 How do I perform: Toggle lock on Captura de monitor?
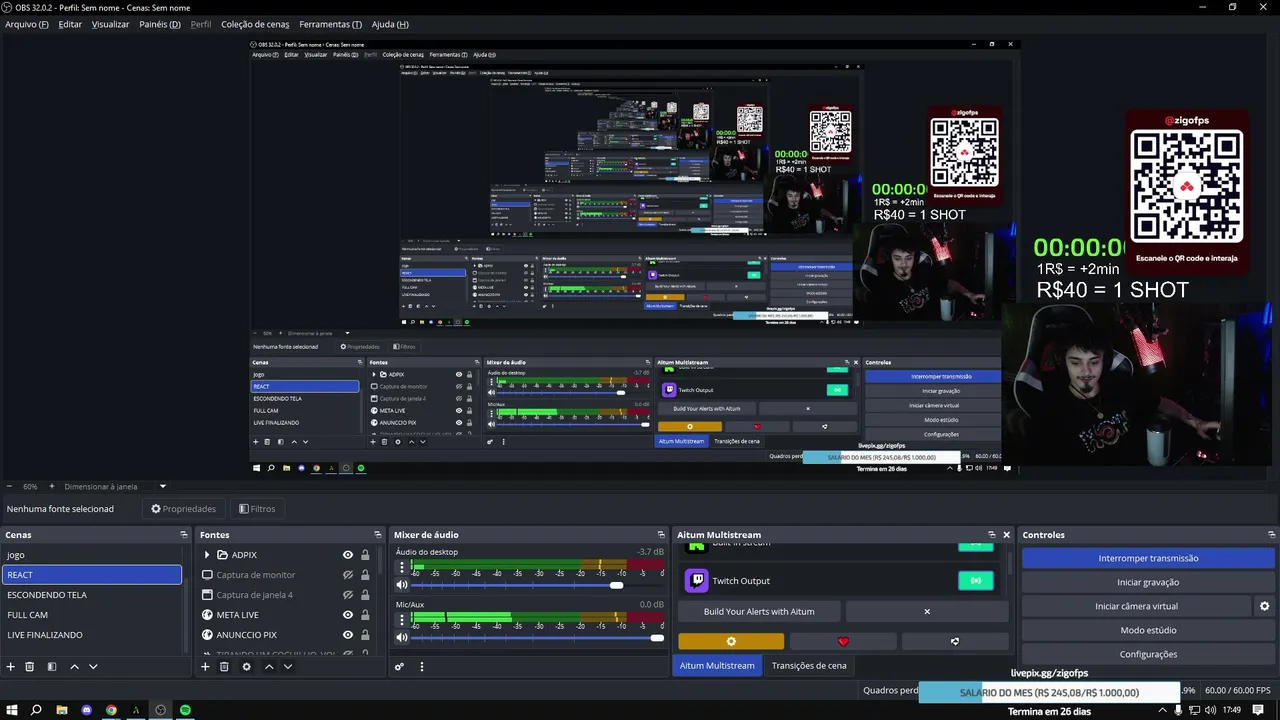point(365,575)
